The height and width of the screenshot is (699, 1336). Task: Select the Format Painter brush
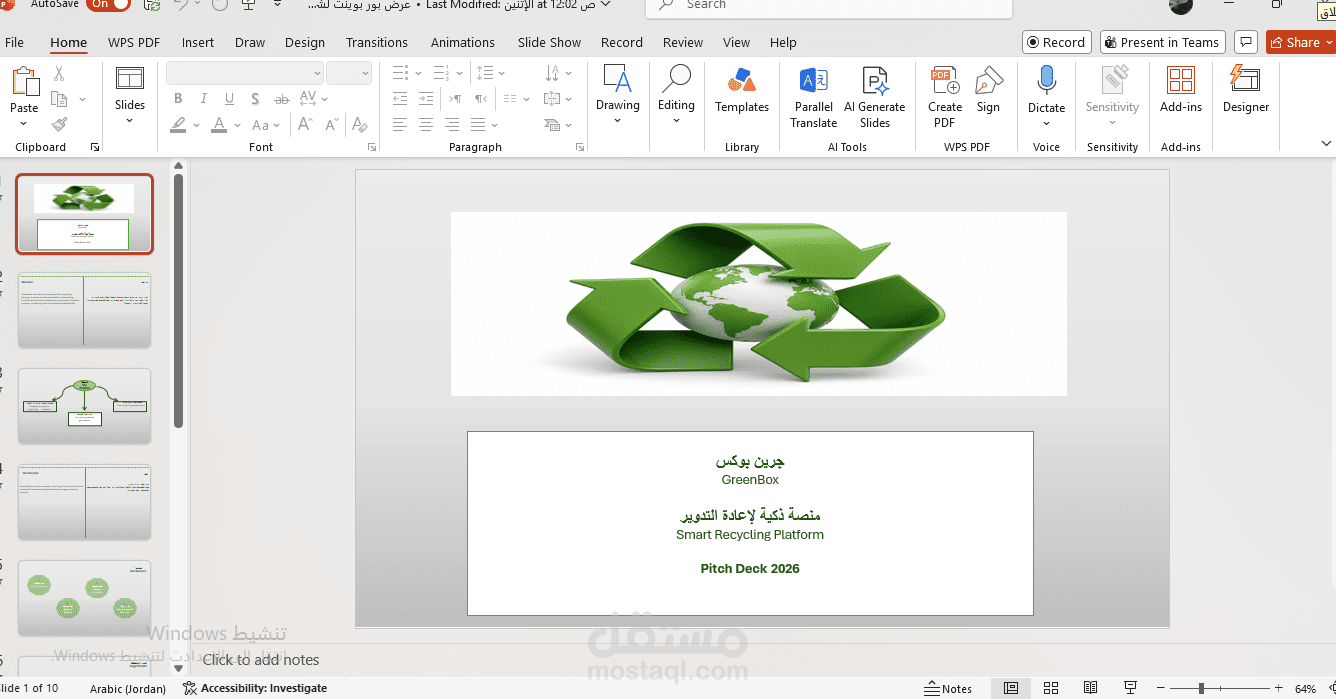coord(59,124)
